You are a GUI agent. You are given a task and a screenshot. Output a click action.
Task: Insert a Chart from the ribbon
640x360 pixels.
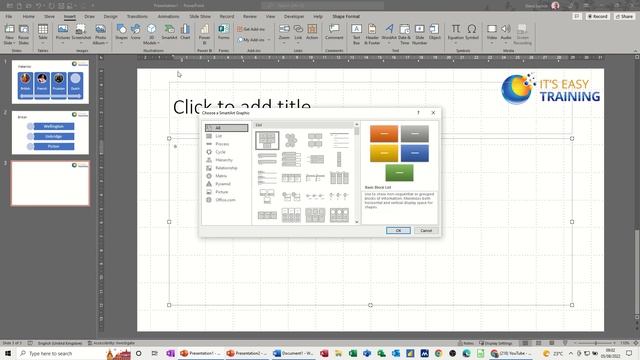pyautogui.click(x=185, y=32)
